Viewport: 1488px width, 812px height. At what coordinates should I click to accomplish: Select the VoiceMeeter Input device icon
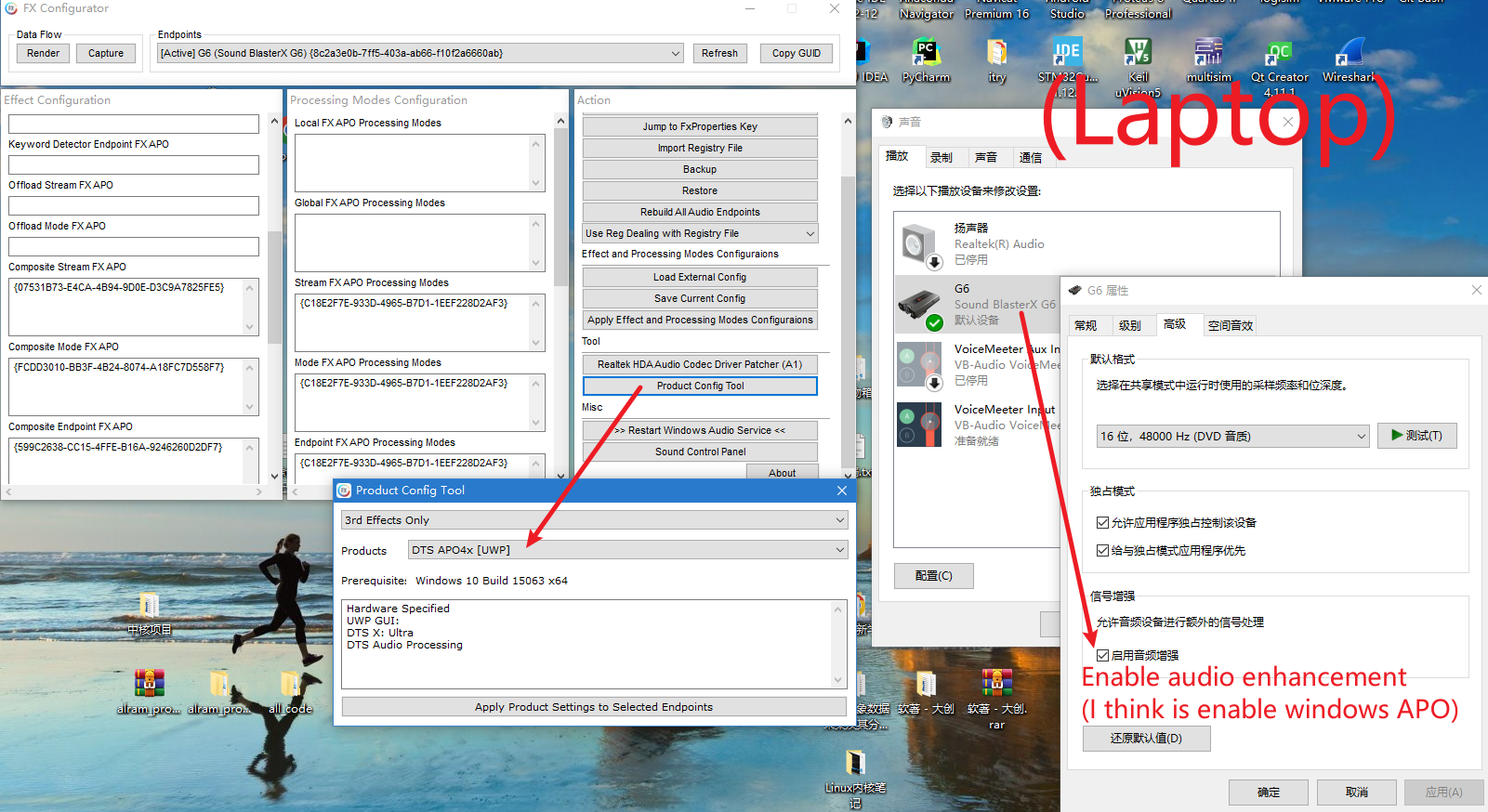point(920,426)
